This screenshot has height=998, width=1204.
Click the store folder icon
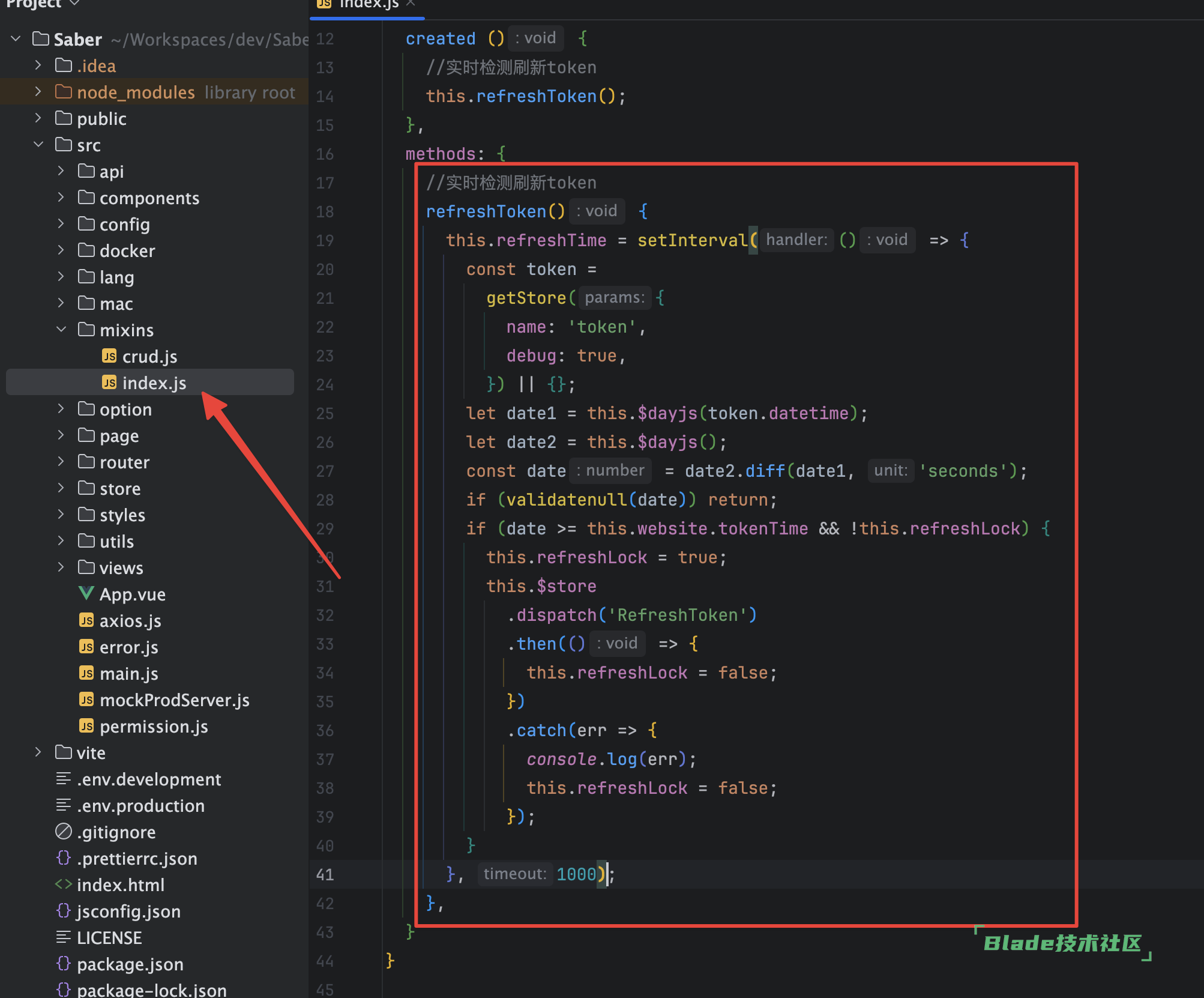(x=86, y=488)
